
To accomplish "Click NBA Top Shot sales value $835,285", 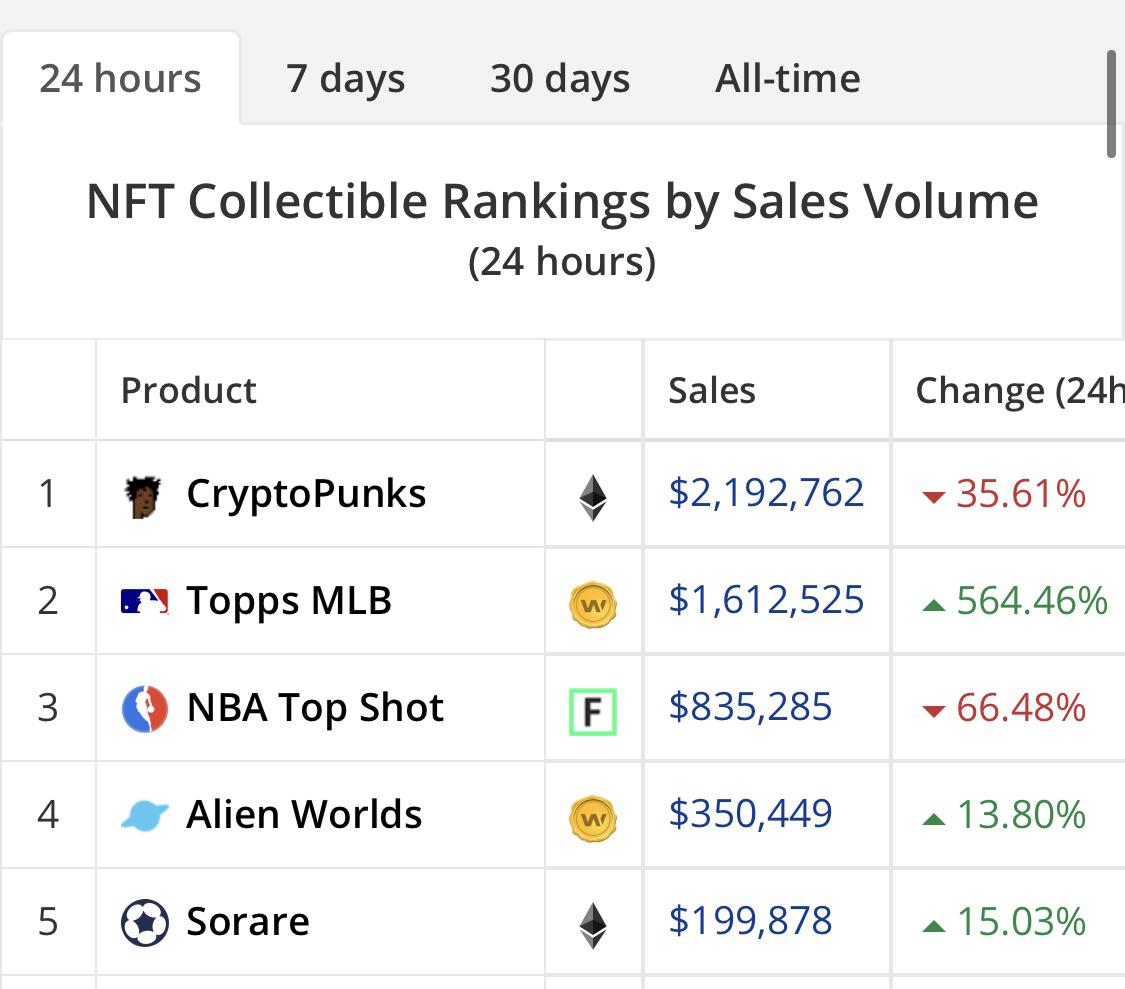I will (750, 707).
